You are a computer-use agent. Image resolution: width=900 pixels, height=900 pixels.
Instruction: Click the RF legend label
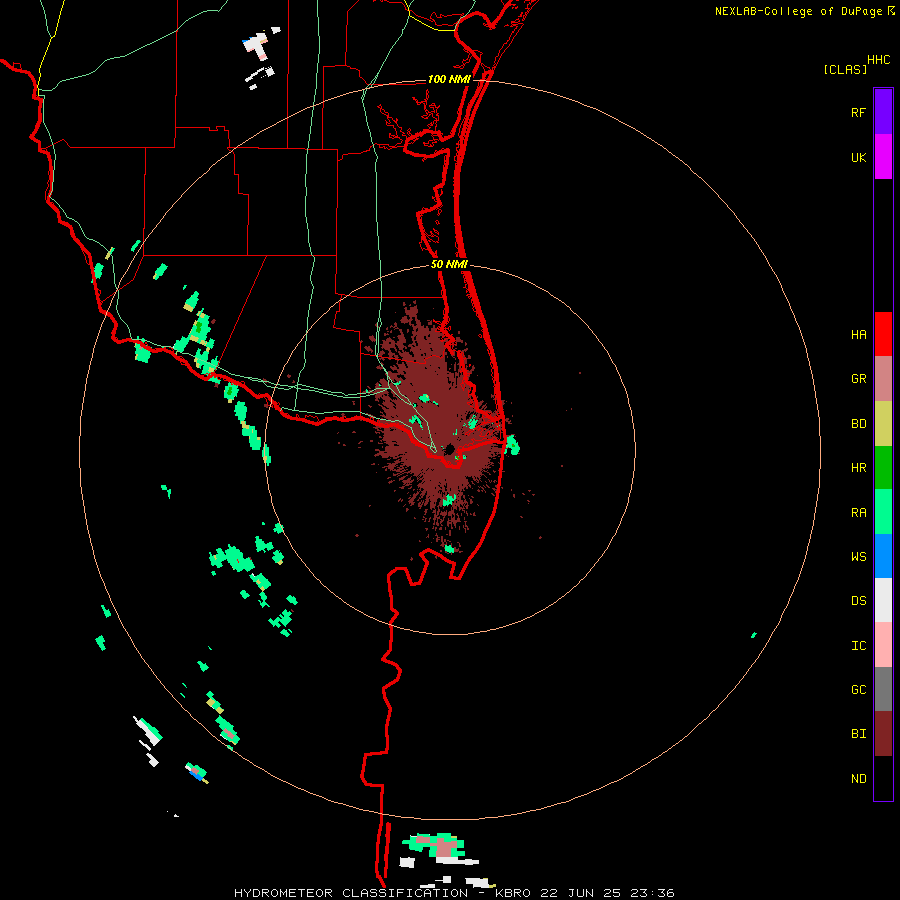(858, 112)
